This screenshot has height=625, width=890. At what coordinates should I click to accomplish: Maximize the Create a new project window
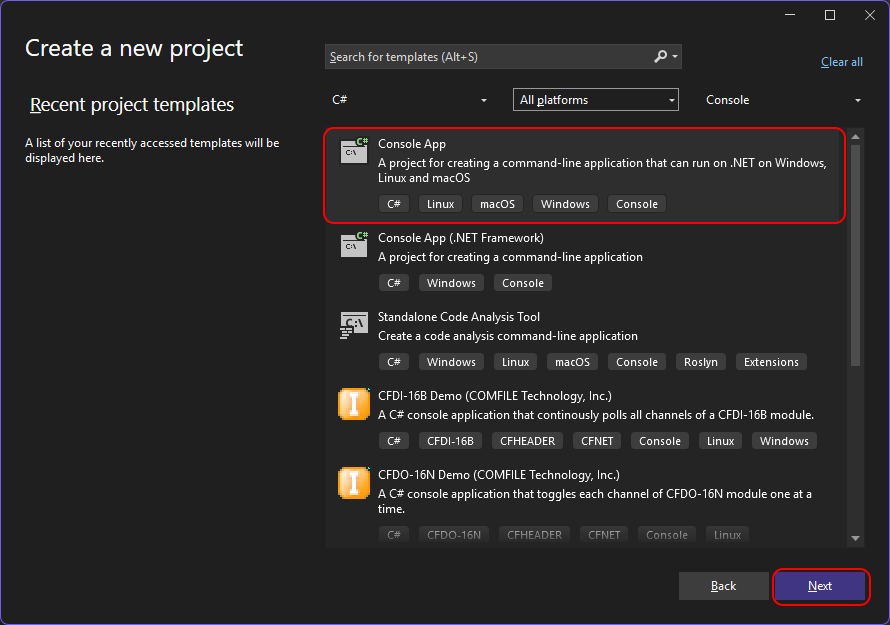click(830, 15)
